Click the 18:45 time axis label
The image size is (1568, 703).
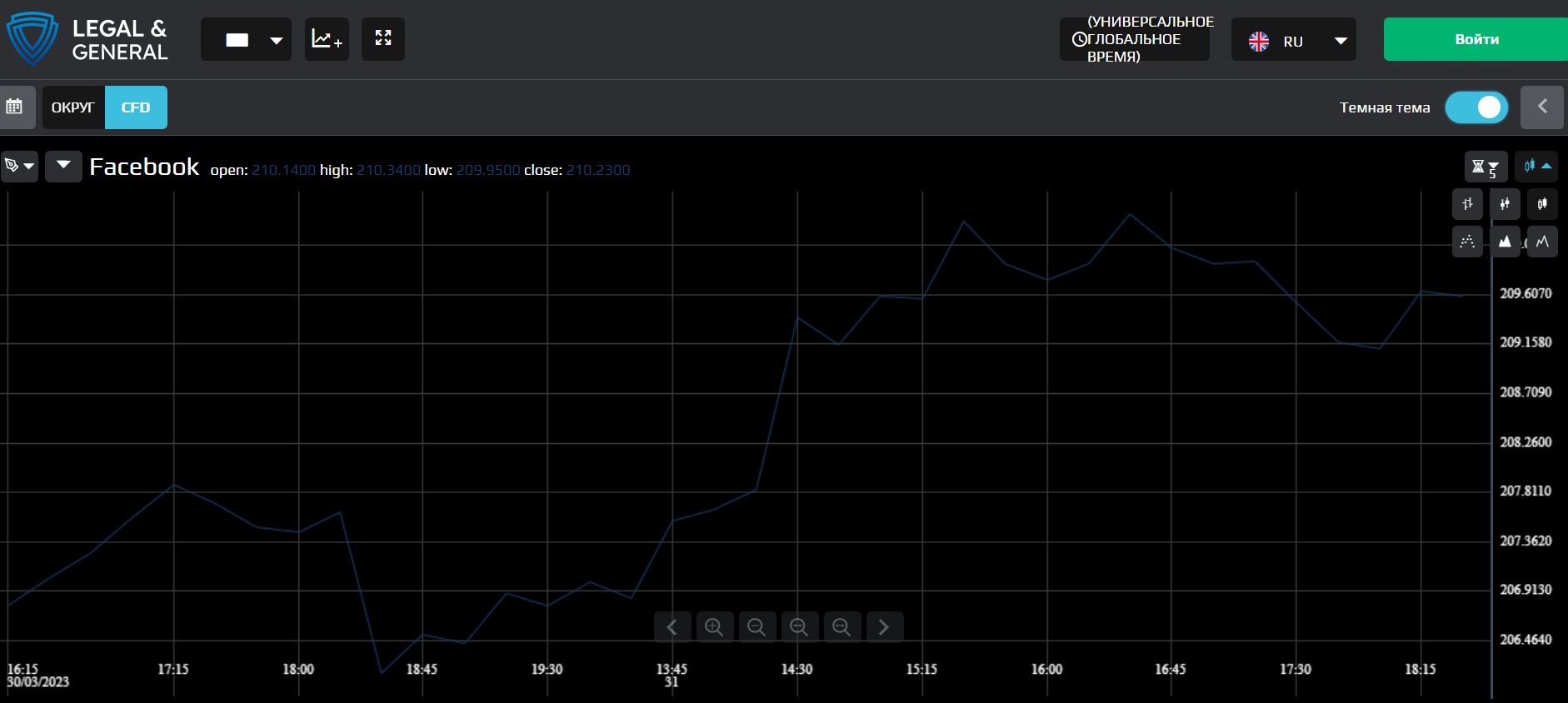(x=422, y=669)
